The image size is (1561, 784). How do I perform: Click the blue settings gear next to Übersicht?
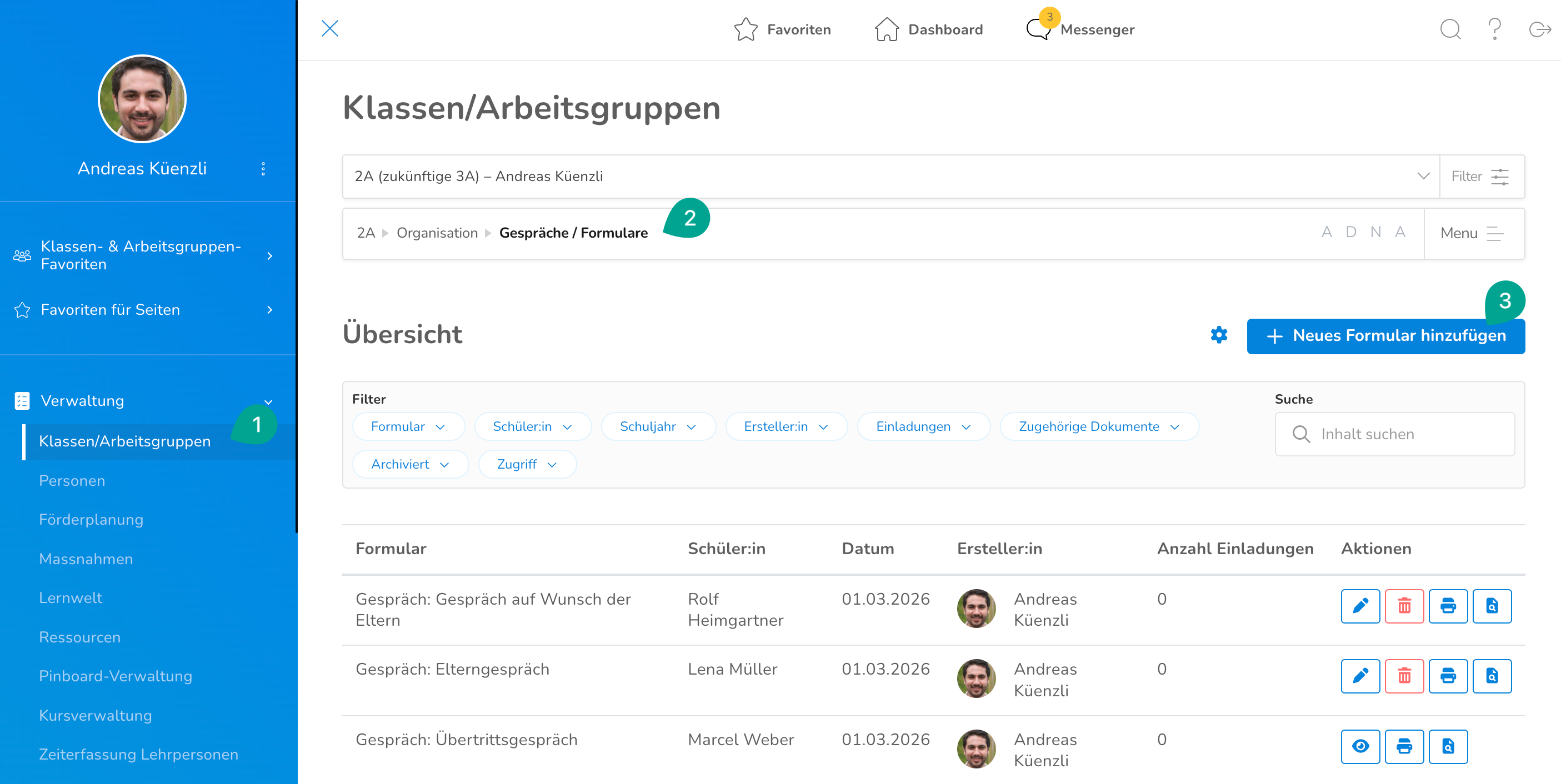click(x=1218, y=335)
